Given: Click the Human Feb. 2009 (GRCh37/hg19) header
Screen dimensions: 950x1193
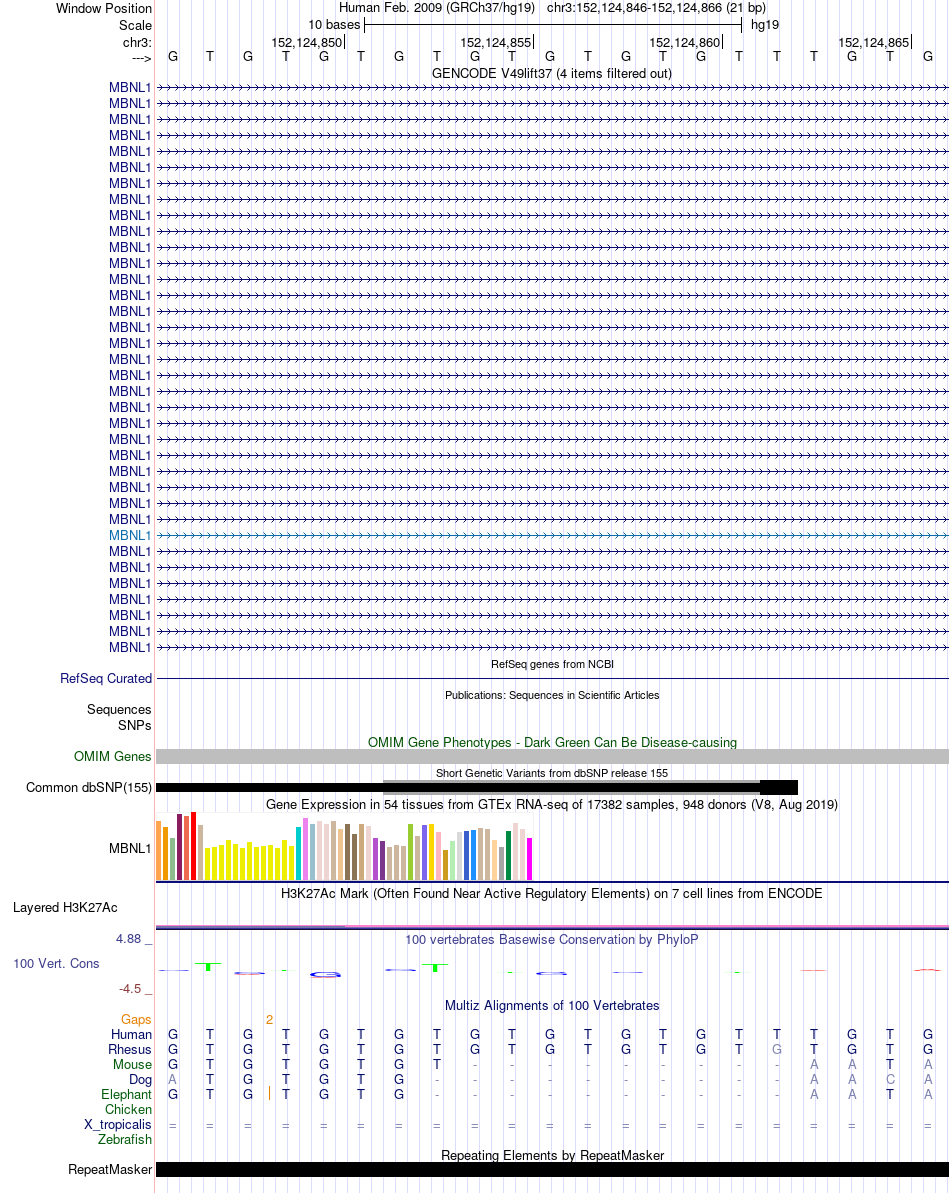Looking at the screenshot, I should tap(437, 8).
